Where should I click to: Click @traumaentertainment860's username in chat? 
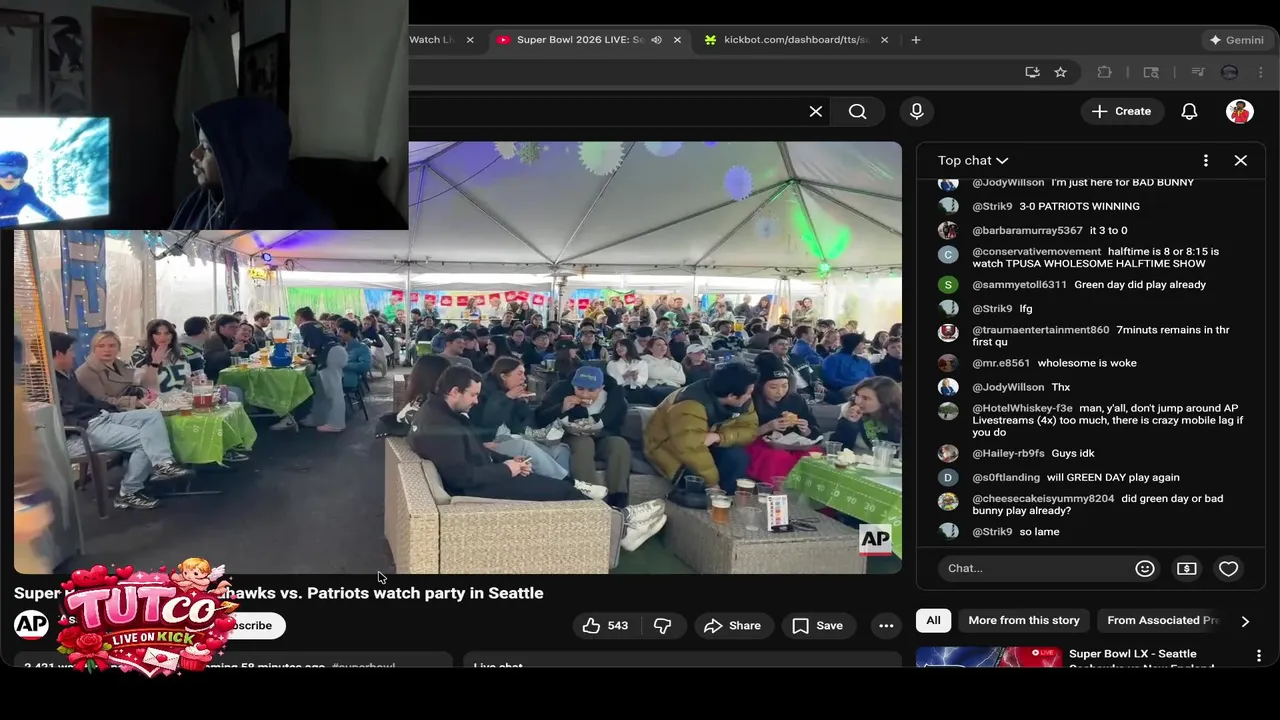point(1040,330)
